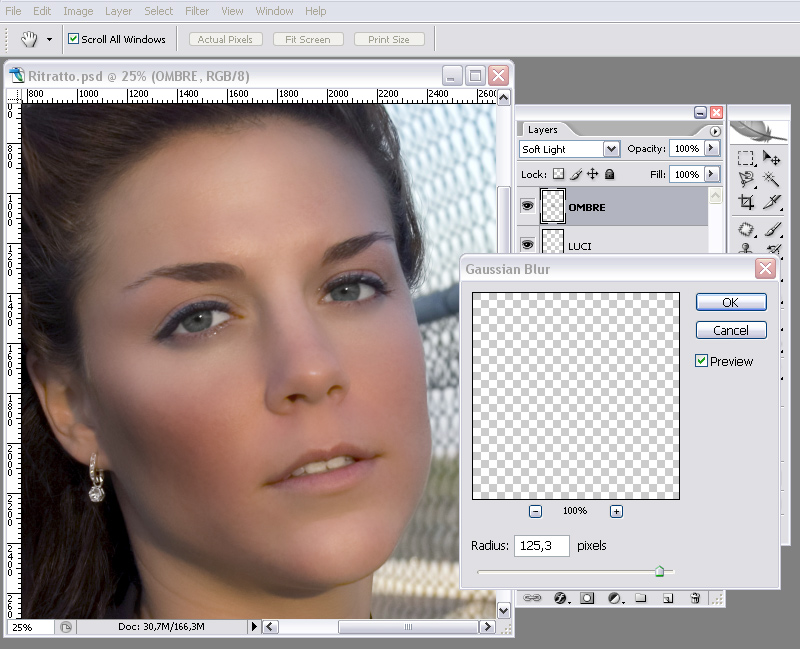Add a layer style via fx icon
The width and height of the screenshot is (800, 649).
click(560, 598)
